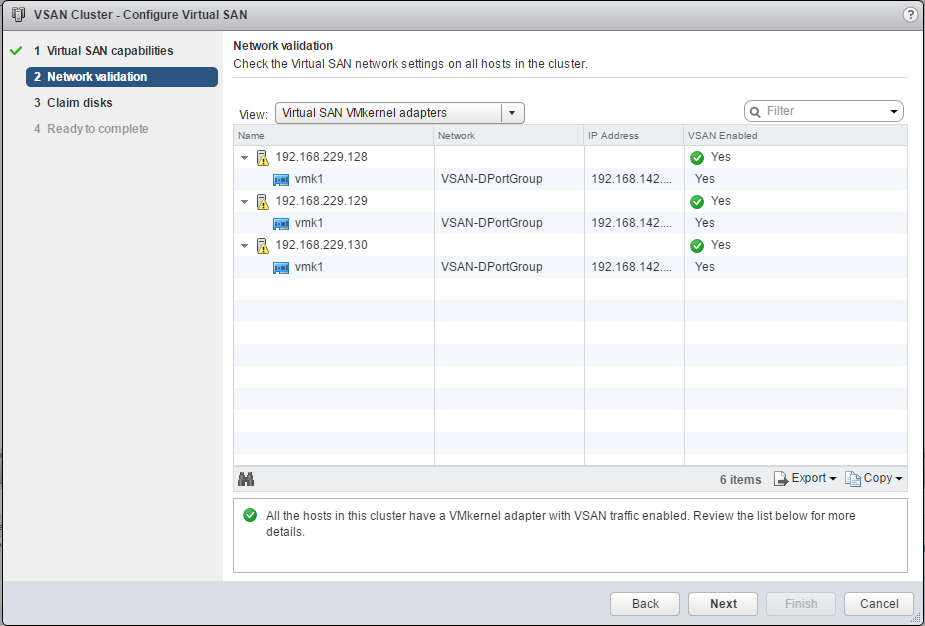Click the green check icon in status message
Screen dimensions: 925x626
pos(250,515)
